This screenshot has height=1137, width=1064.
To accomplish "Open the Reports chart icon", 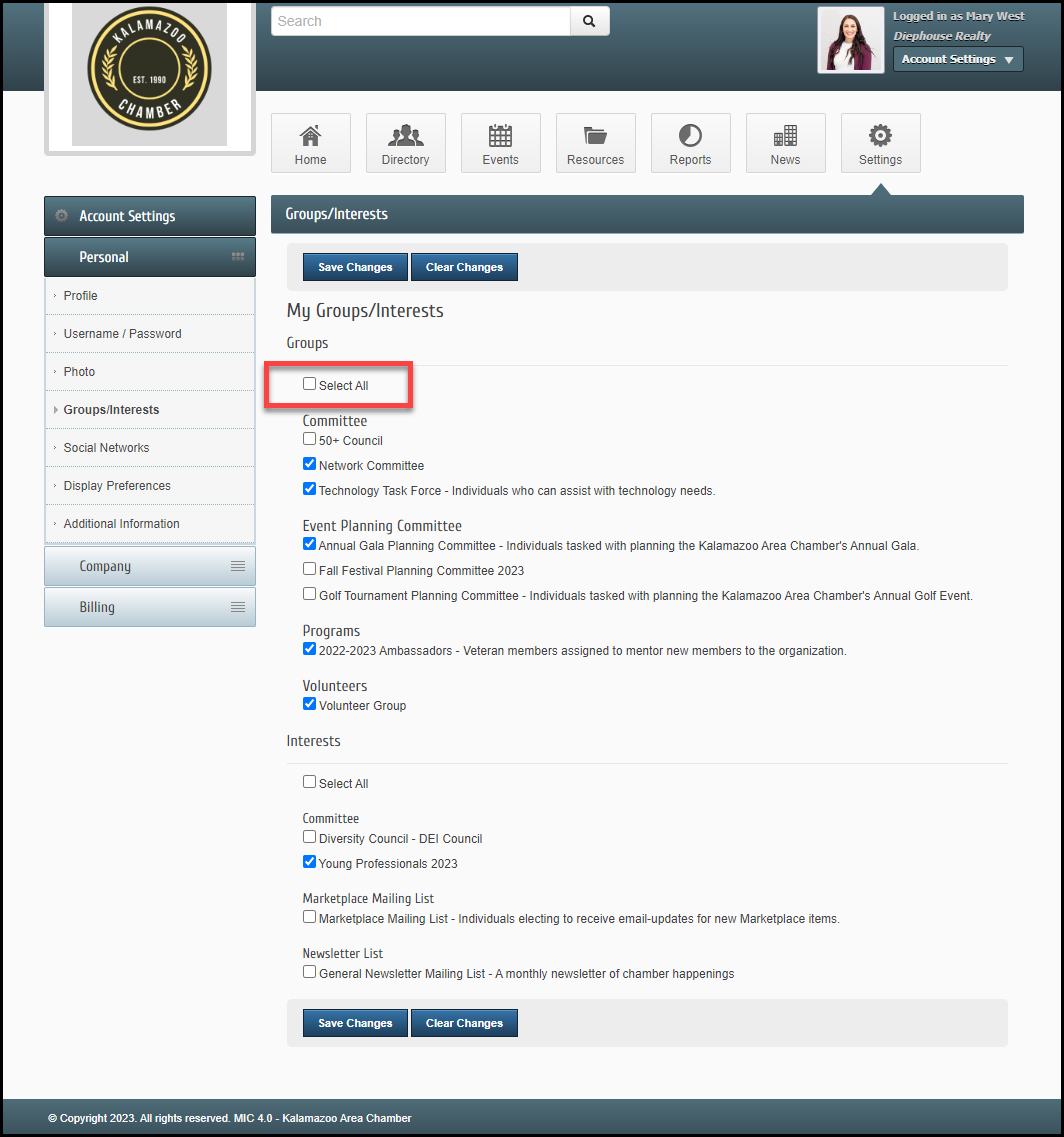I will [690, 137].
